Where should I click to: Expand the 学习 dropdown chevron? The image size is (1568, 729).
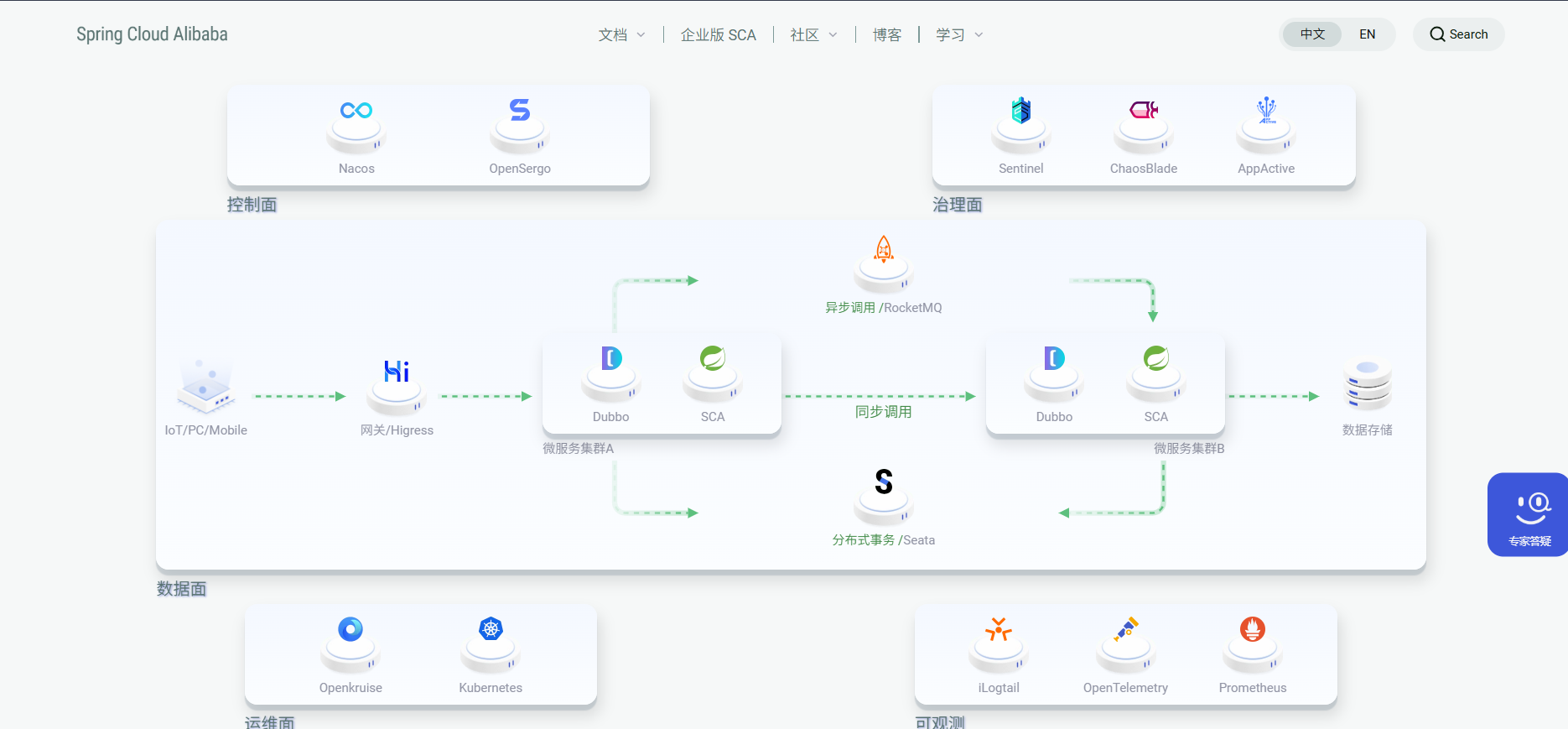pyautogui.click(x=979, y=35)
